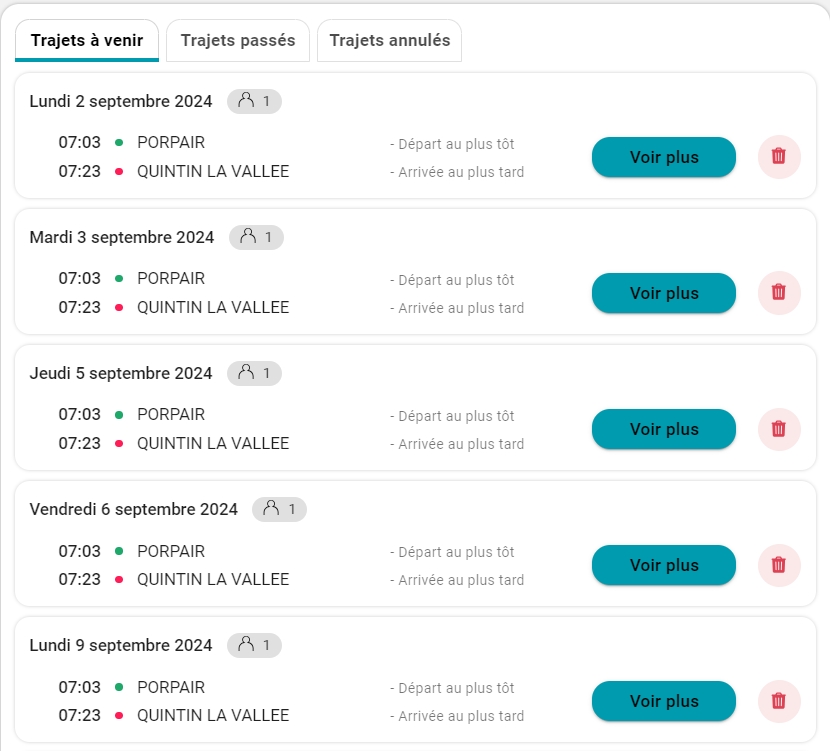Screen dimensions: 830x751
Task: Click passenger badge on Lundi 2 septembre
Action: 254,101
